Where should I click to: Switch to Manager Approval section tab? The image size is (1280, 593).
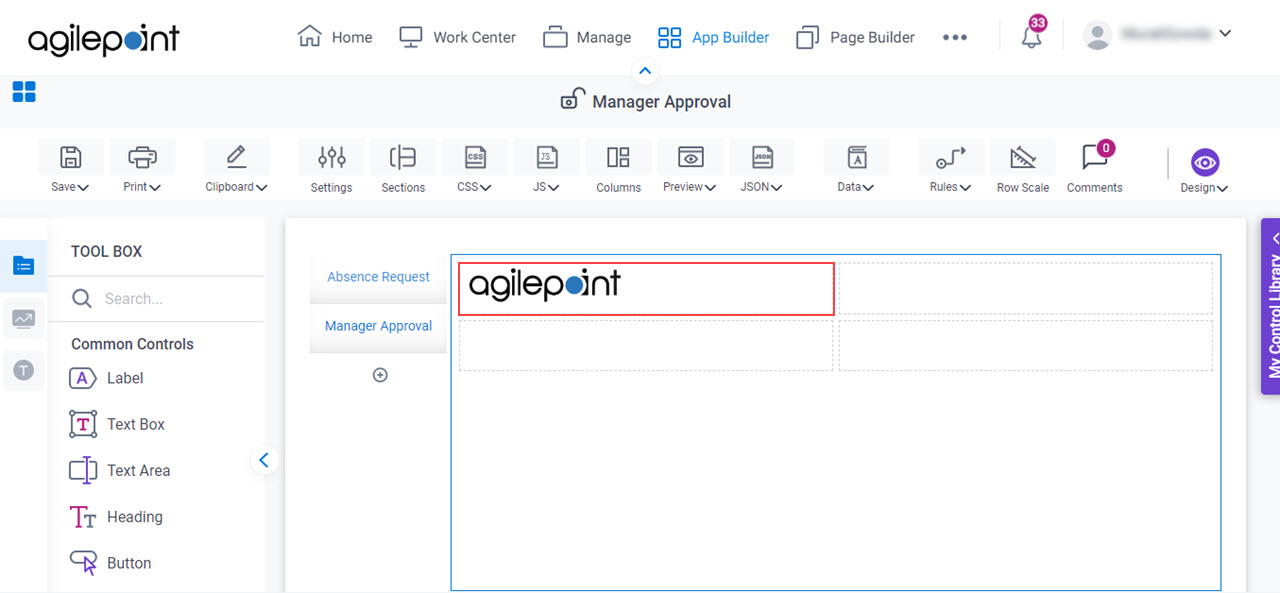(378, 326)
